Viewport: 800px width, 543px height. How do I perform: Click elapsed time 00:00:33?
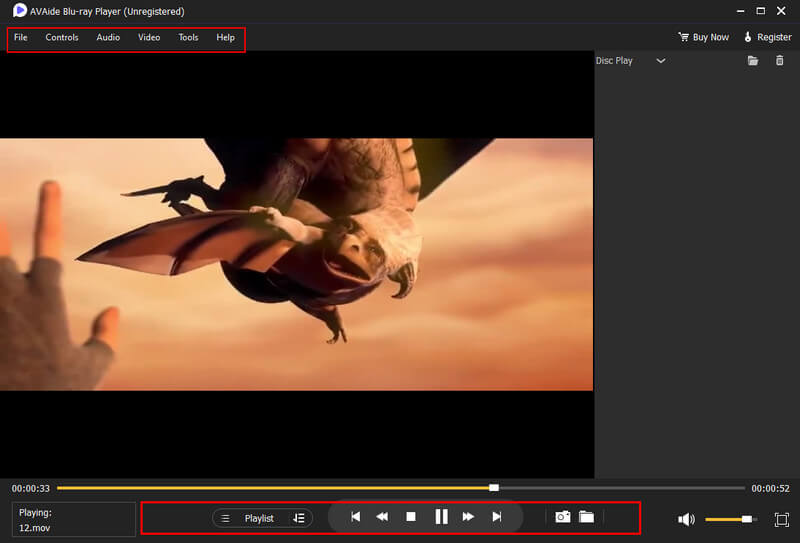(31, 489)
